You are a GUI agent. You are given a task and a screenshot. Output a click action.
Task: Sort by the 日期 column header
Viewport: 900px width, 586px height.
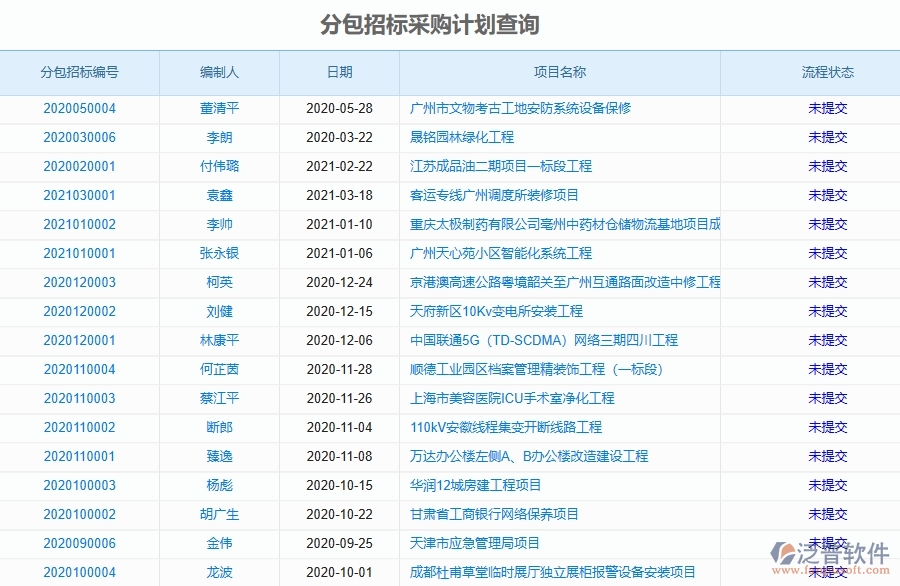(x=337, y=72)
